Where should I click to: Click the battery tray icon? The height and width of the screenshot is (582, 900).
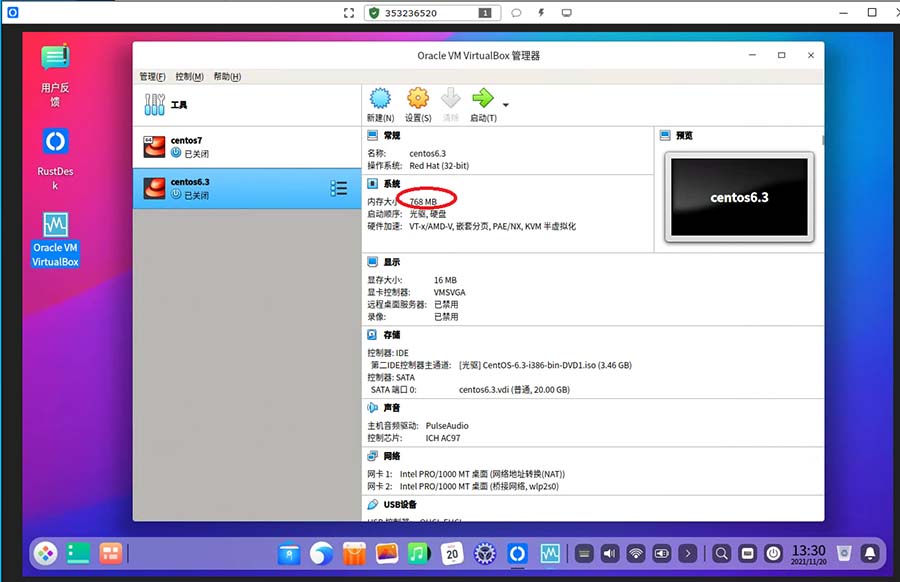(662, 554)
